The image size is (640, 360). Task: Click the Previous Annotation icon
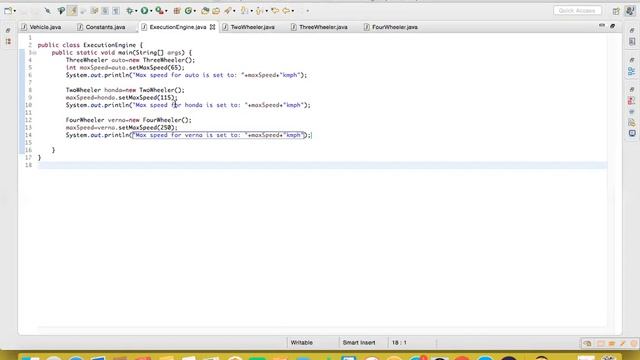(x=260, y=11)
